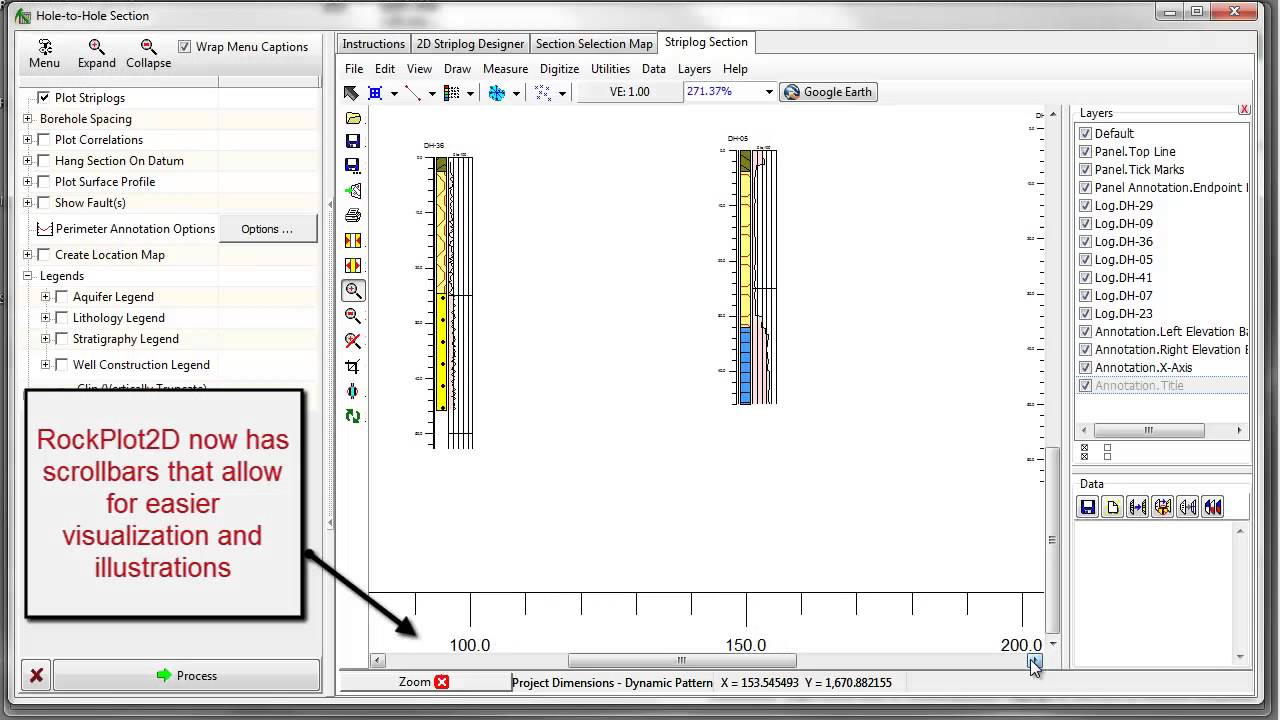
Task: Expand the Borehole Spacing node
Action: pos(28,119)
